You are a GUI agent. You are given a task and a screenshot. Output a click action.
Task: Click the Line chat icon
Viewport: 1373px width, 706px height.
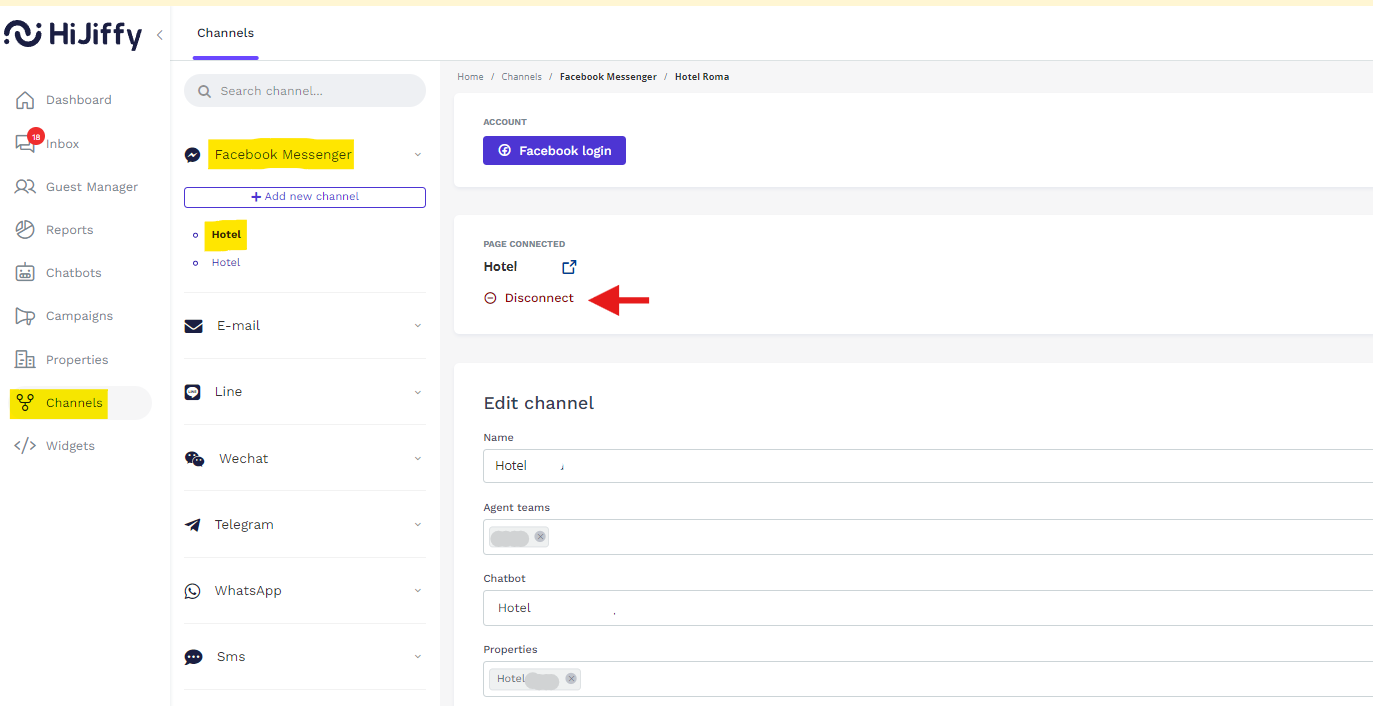pyautogui.click(x=193, y=392)
